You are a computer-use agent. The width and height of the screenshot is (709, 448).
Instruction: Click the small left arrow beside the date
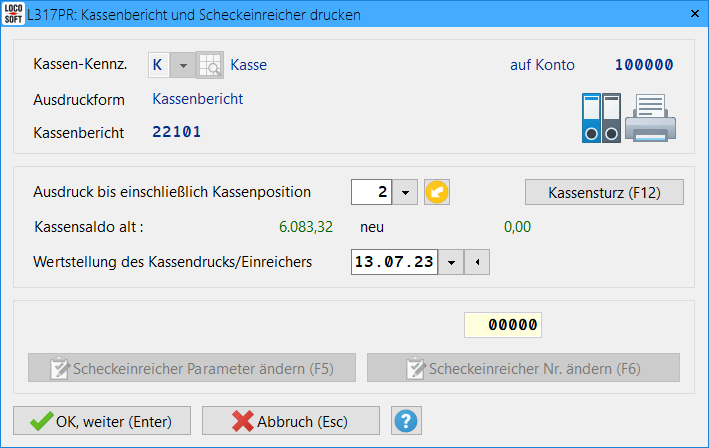(x=478, y=262)
